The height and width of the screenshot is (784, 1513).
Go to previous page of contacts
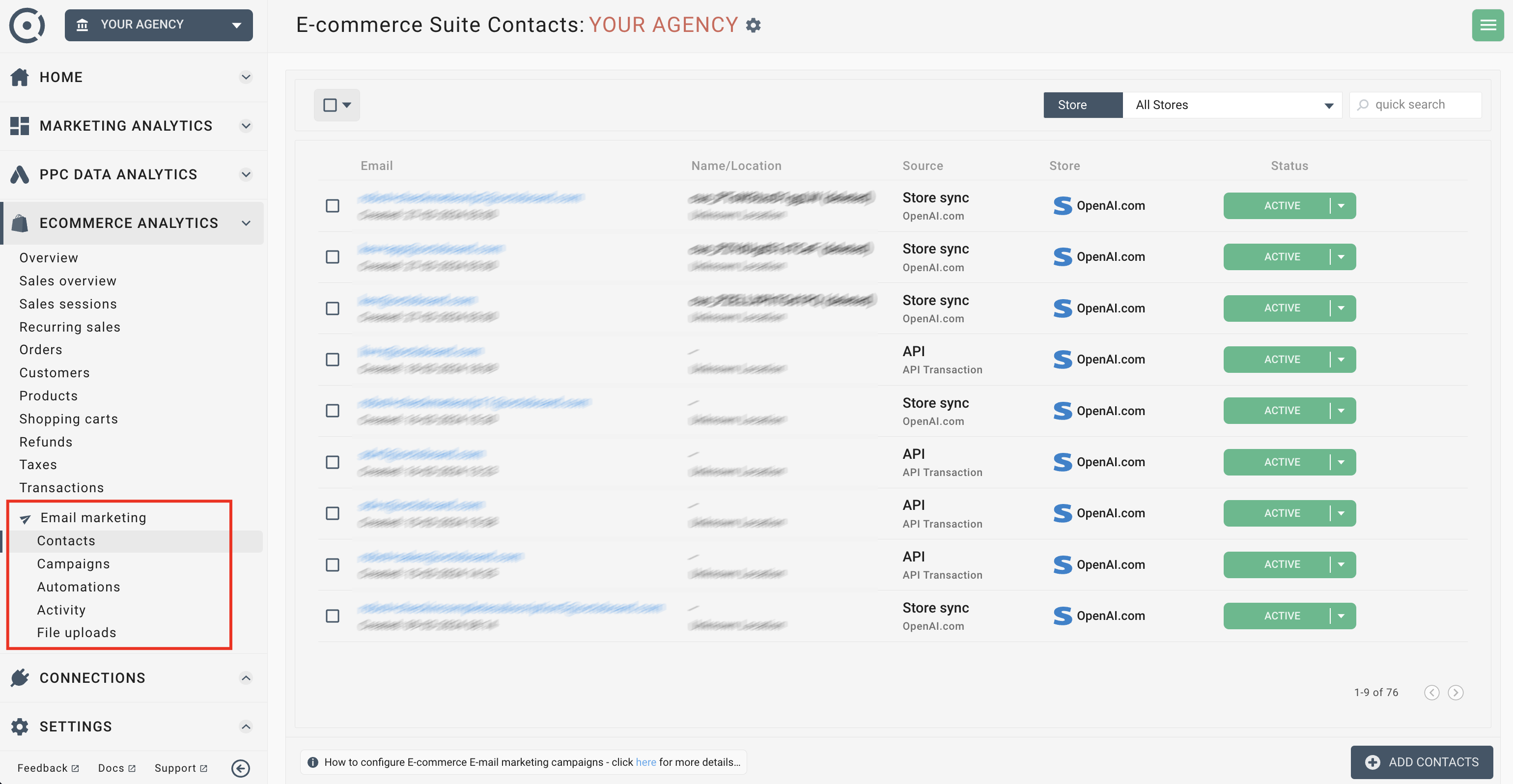(1432, 693)
